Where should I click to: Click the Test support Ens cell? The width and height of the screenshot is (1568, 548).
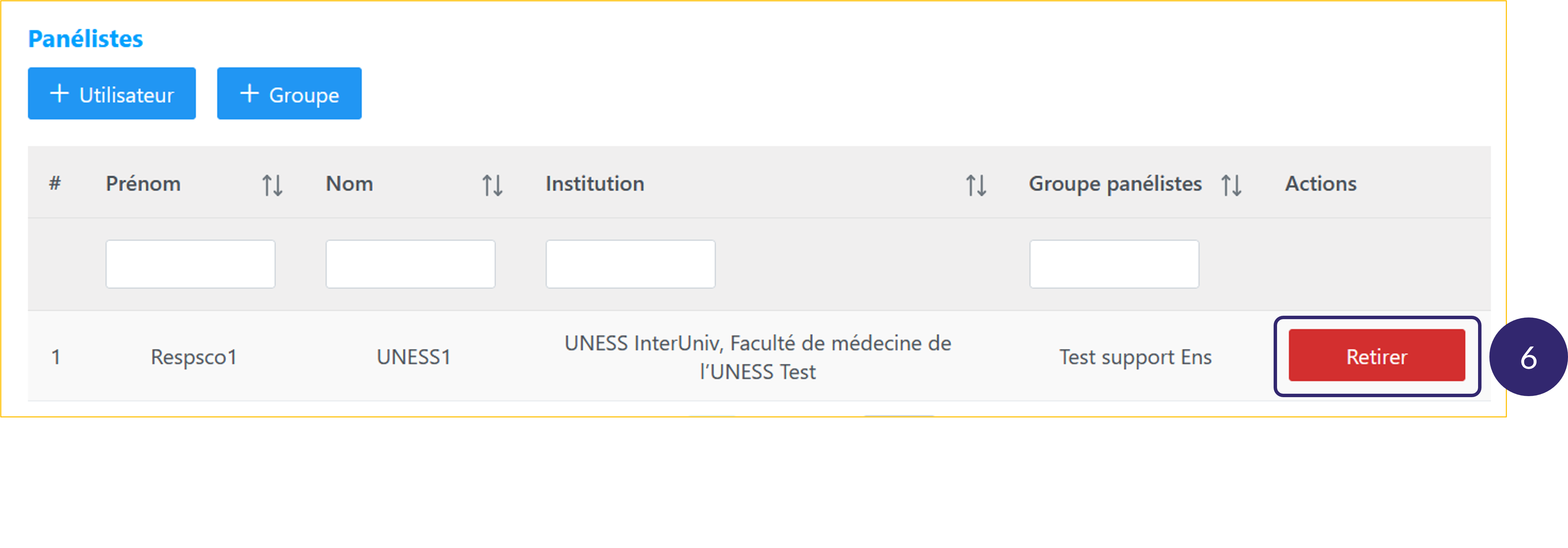tap(1135, 357)
